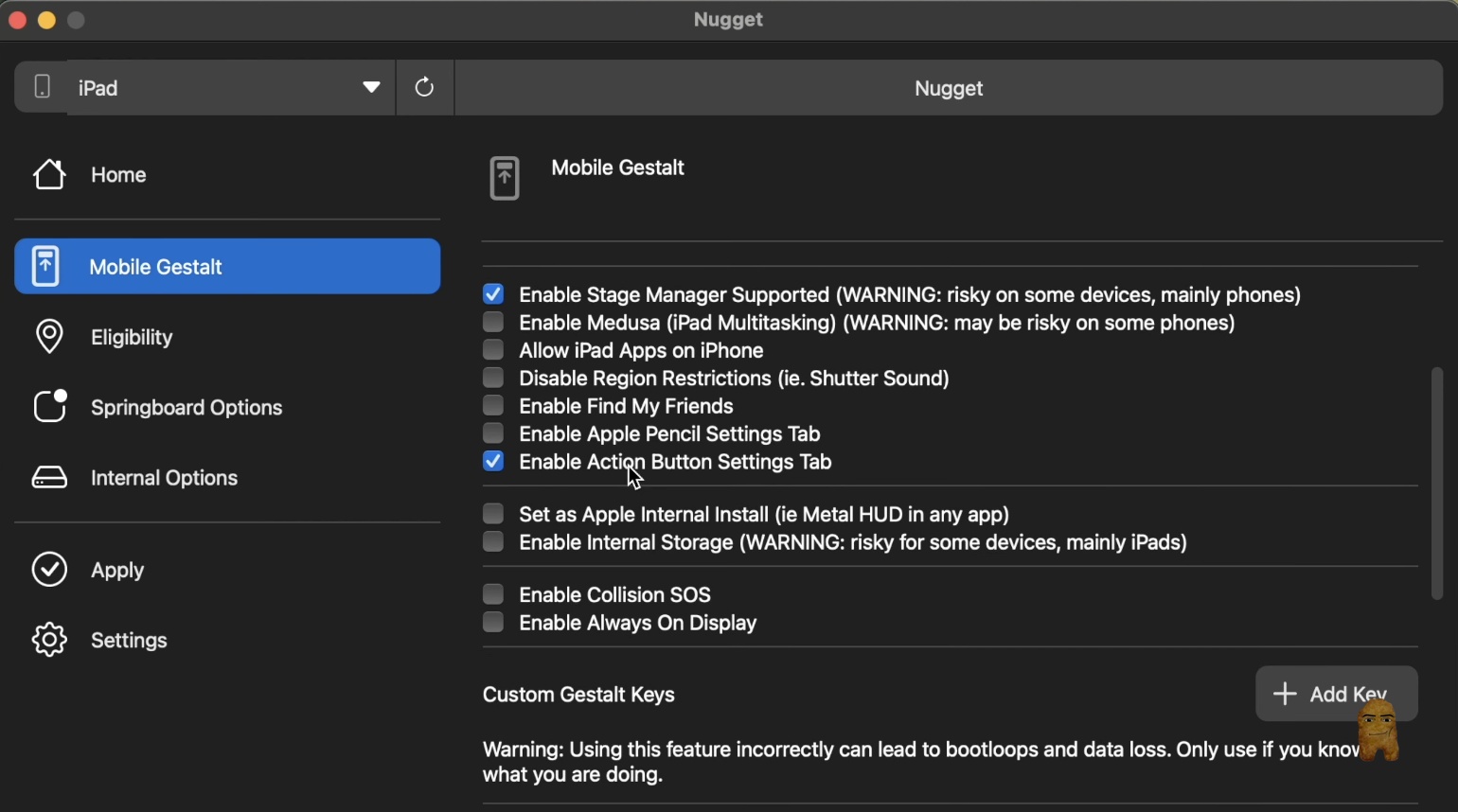The image size is (1458, 812).
Task: Click the Custom Gestalt Keys heading
Action: (x=578, y=695)
